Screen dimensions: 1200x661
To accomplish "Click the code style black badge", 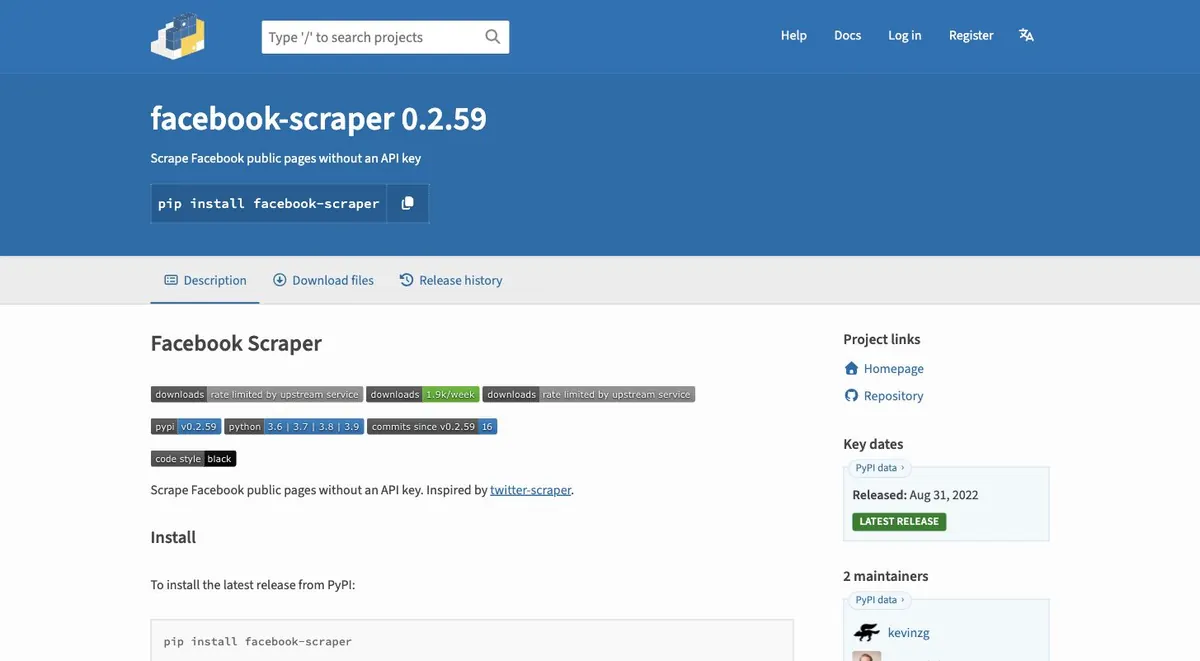I will click(194, 458).
